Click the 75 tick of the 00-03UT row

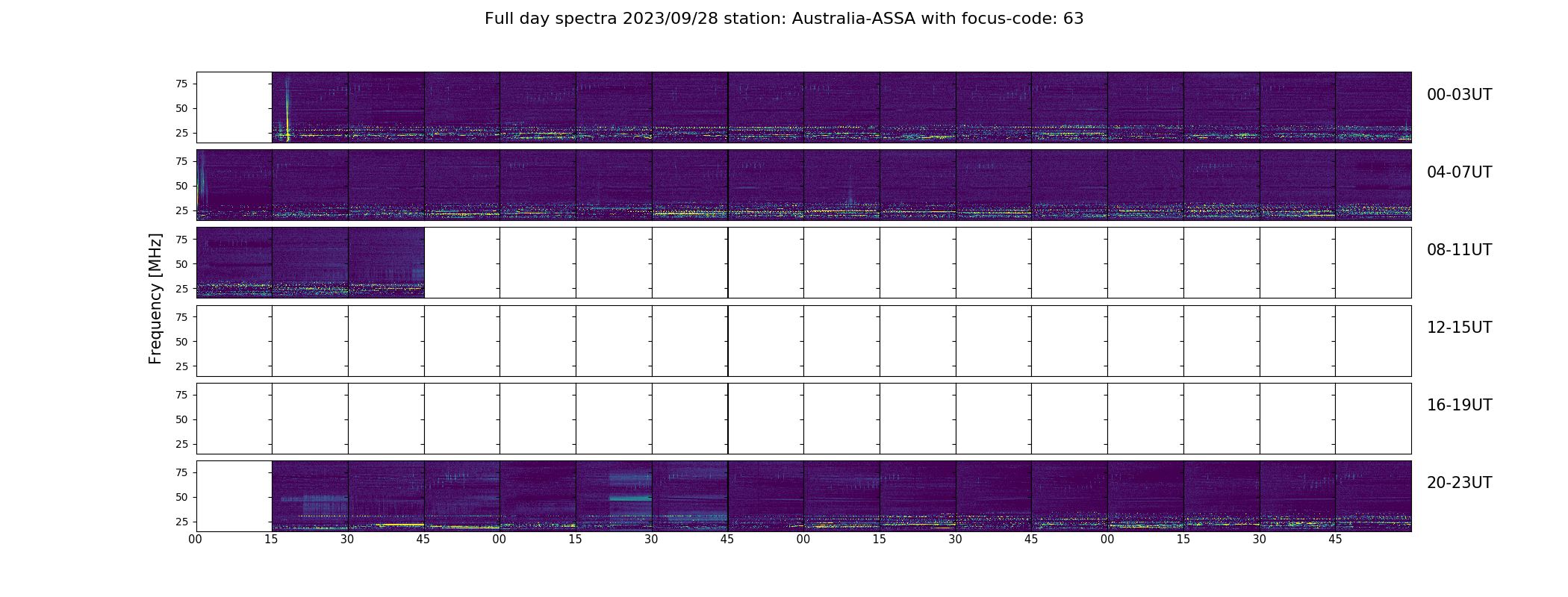181,84
